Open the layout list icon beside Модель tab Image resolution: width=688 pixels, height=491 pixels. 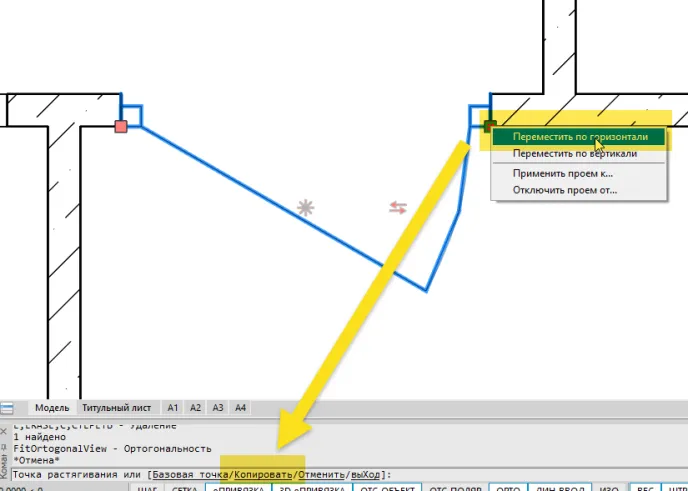coord(7,408)
